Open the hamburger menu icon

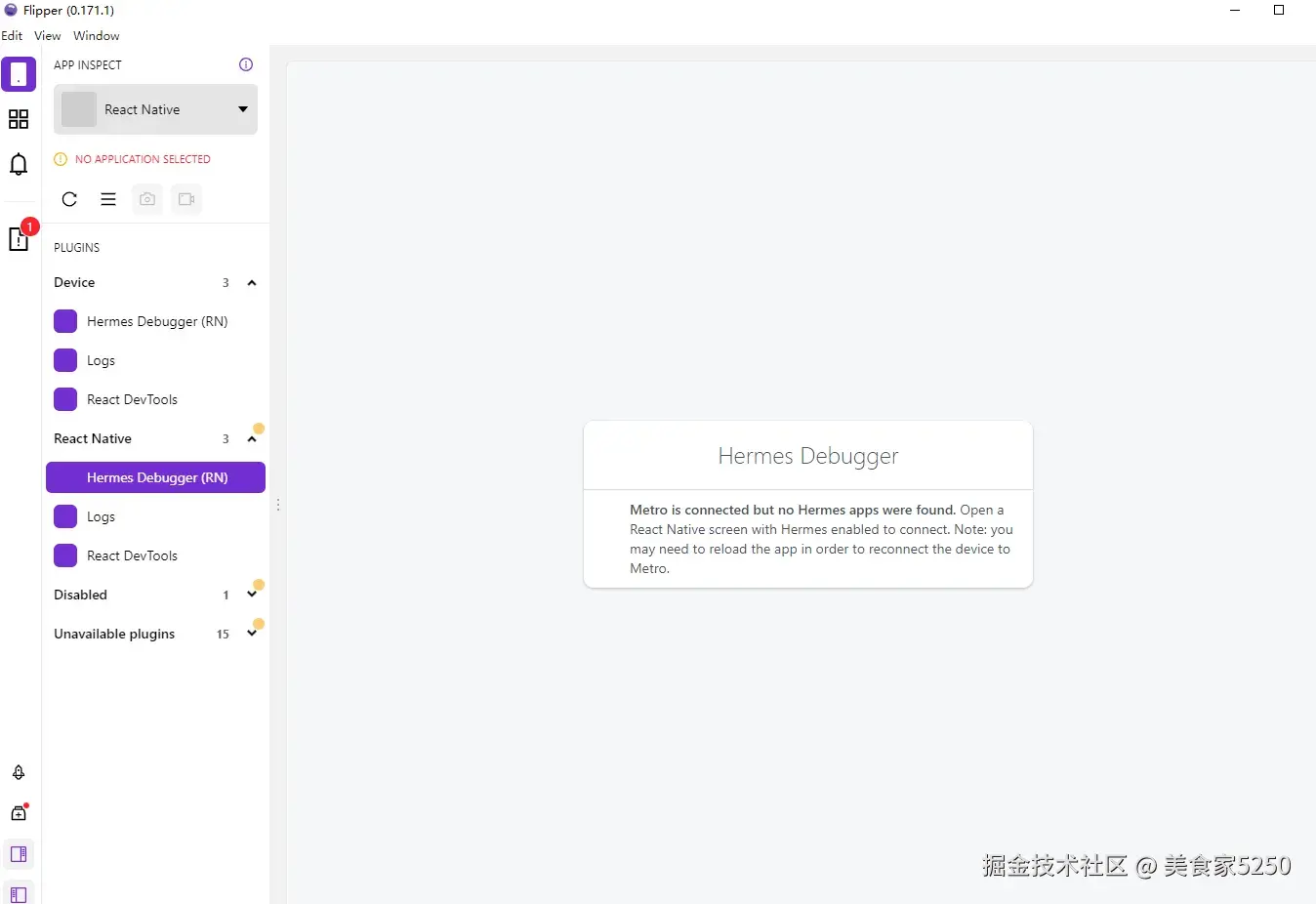point(108,199)
